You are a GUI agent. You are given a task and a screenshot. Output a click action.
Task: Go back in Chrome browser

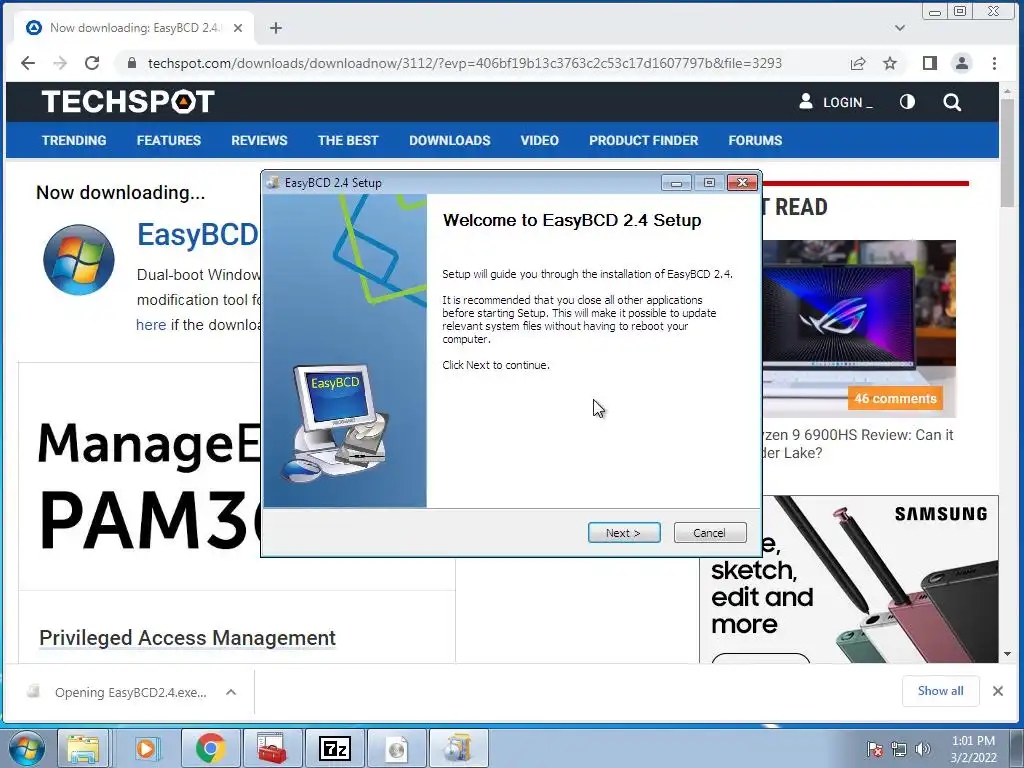pyautogui.click(x=28, y=63)
